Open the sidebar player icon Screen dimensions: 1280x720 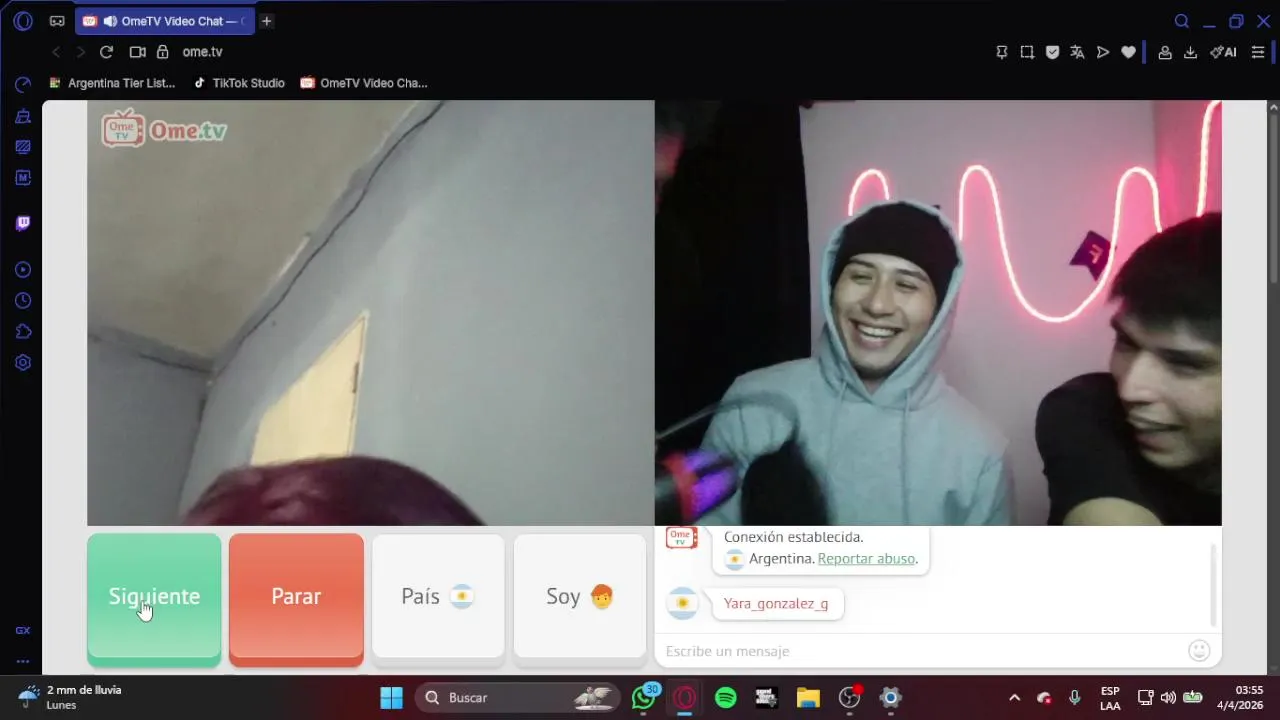pyautogui.click(x=23, y=270)
